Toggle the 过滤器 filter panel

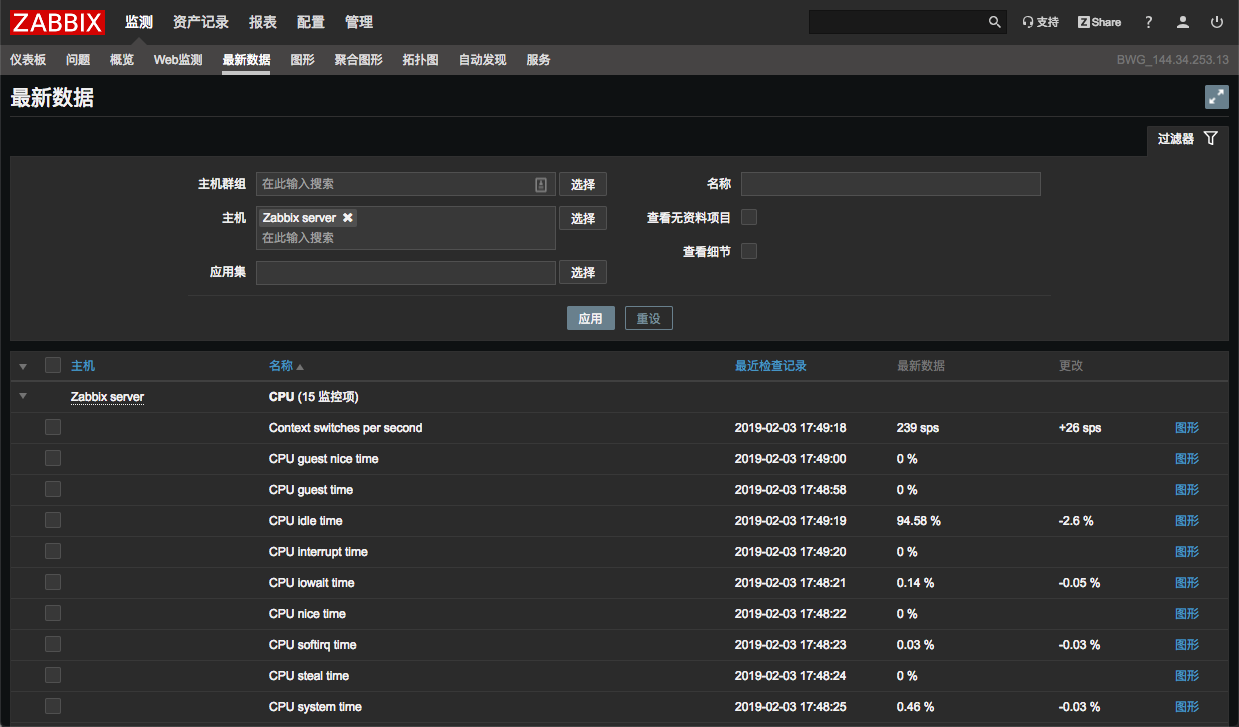click(x=1187, y=139)
